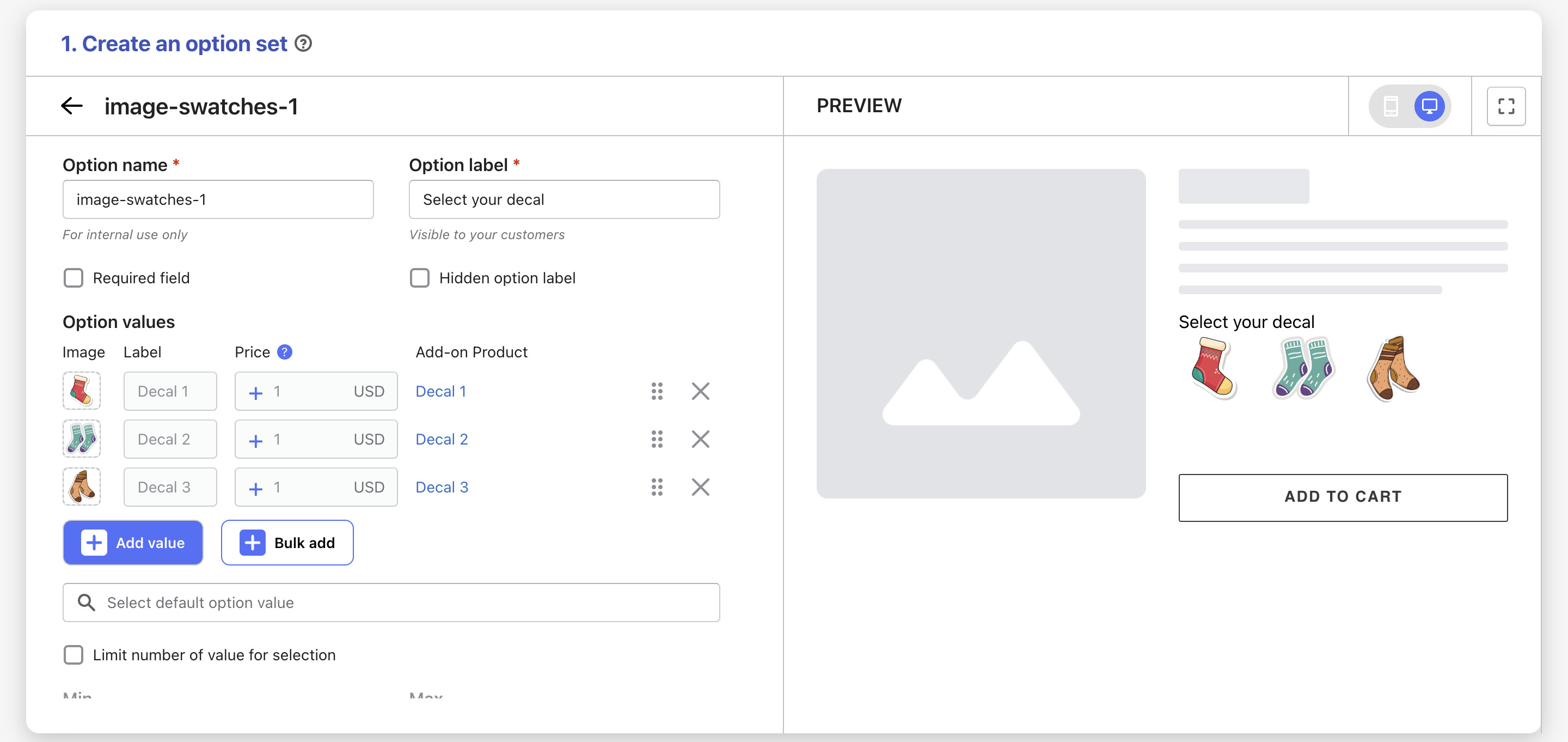Viewport: 1568px width, 742px height.
Task: Tick the Hidden option label checkbox
Action: (419, 278)
